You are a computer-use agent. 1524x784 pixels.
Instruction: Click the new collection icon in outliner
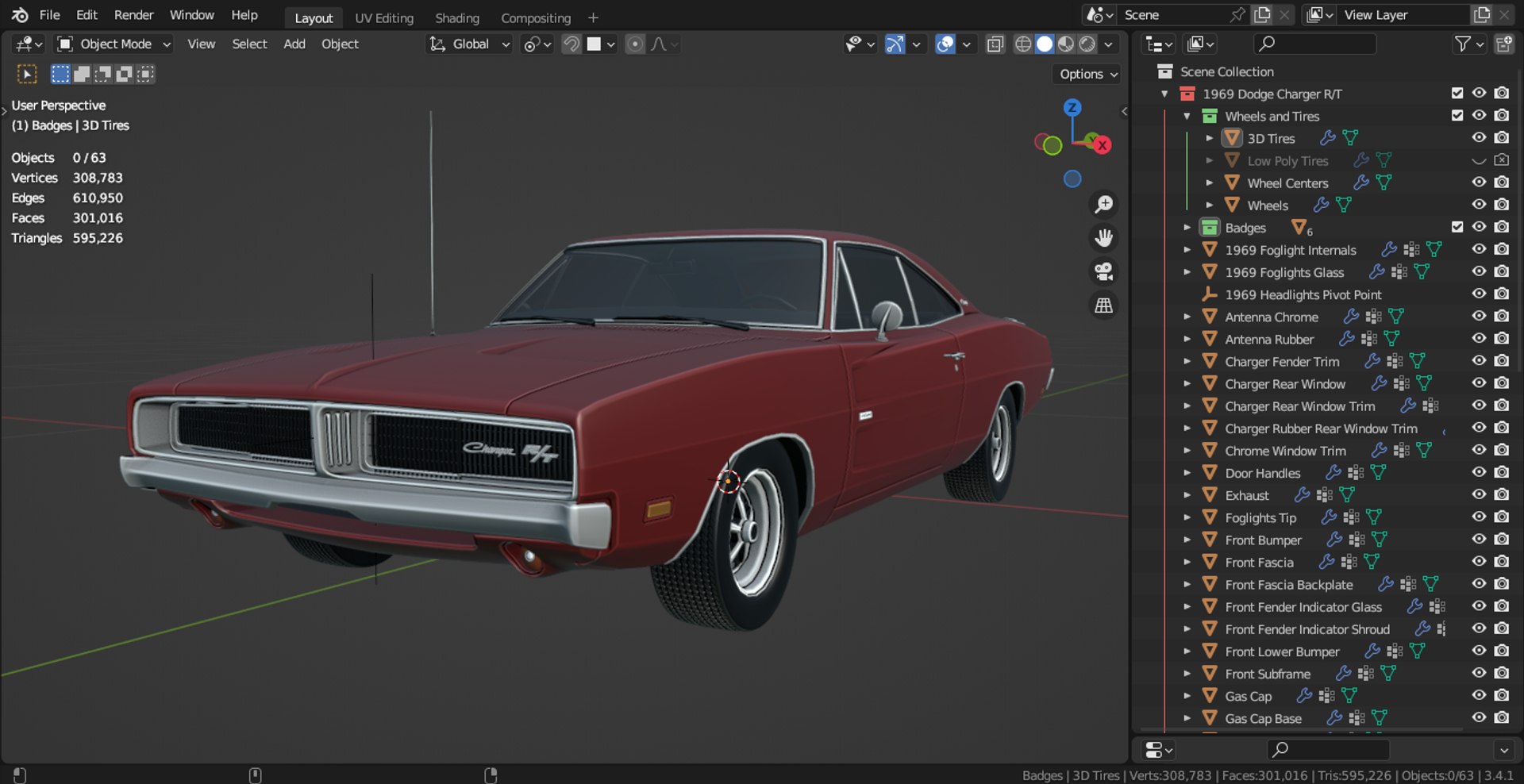coord(1503,44)
